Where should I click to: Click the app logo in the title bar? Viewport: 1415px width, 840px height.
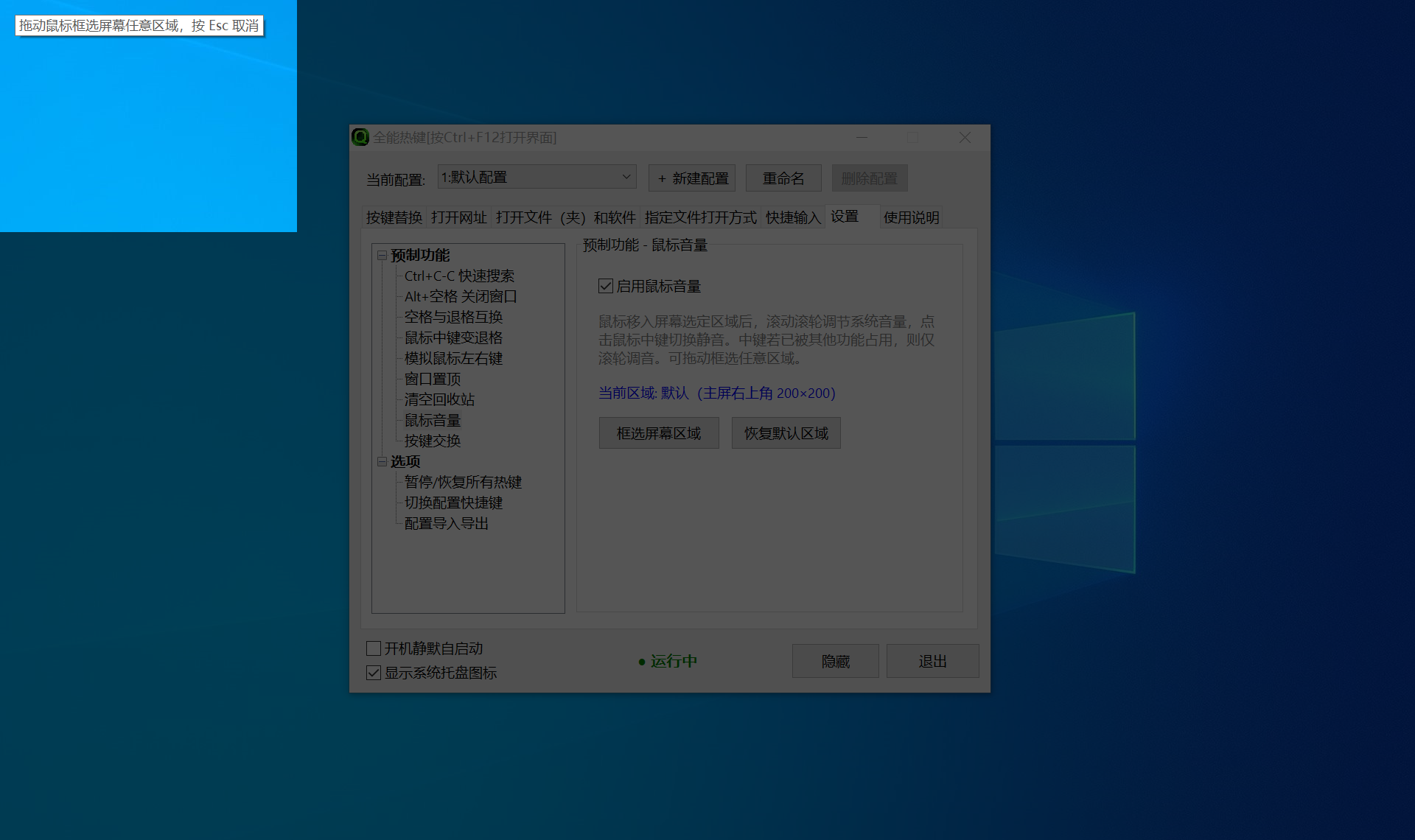pyautogui.click(x=360, y=137)
